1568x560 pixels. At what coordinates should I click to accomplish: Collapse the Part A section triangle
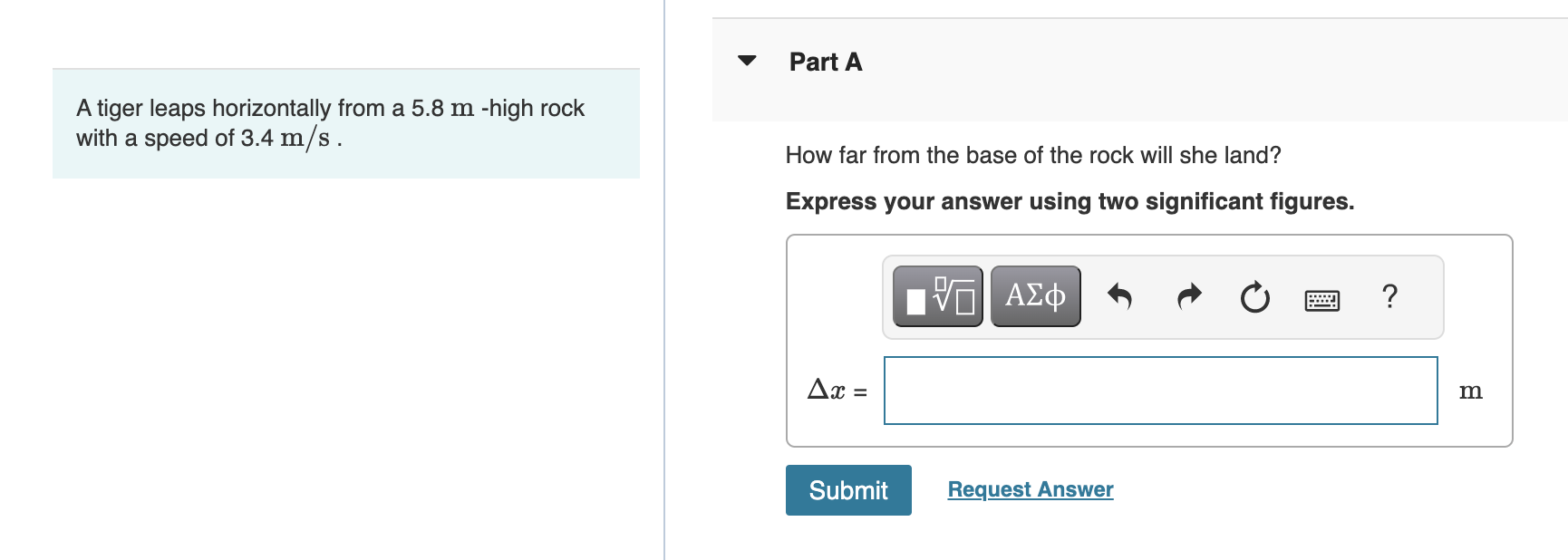pos(747,61)
